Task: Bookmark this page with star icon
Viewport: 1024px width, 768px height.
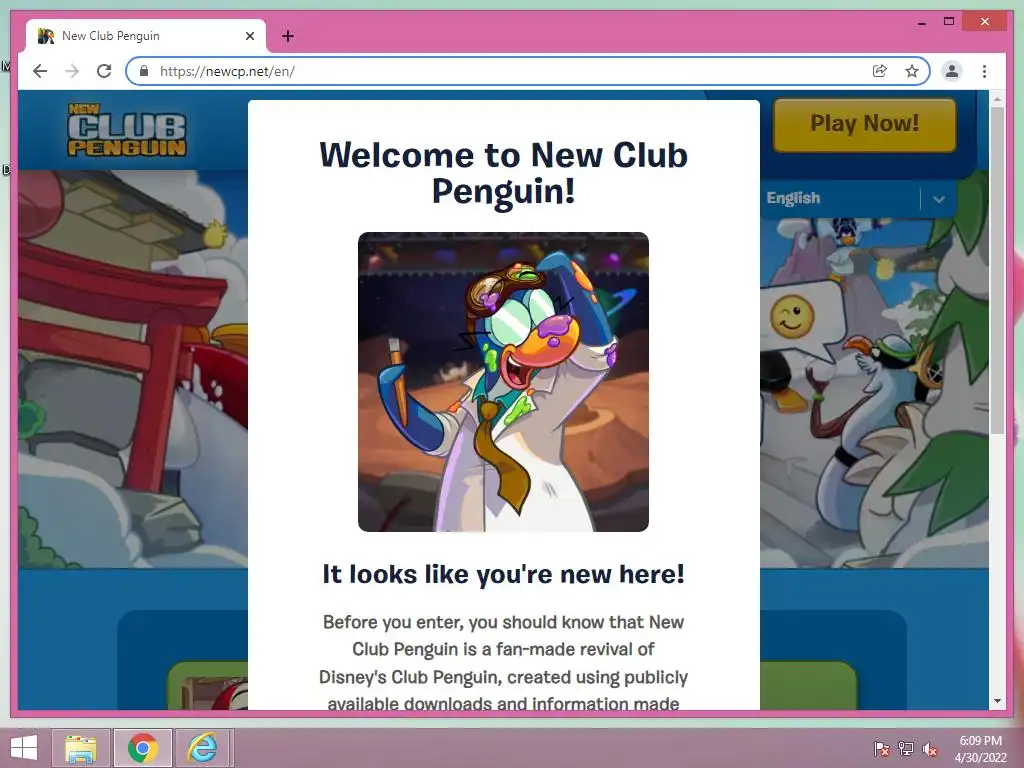Action: click(912, 71)
